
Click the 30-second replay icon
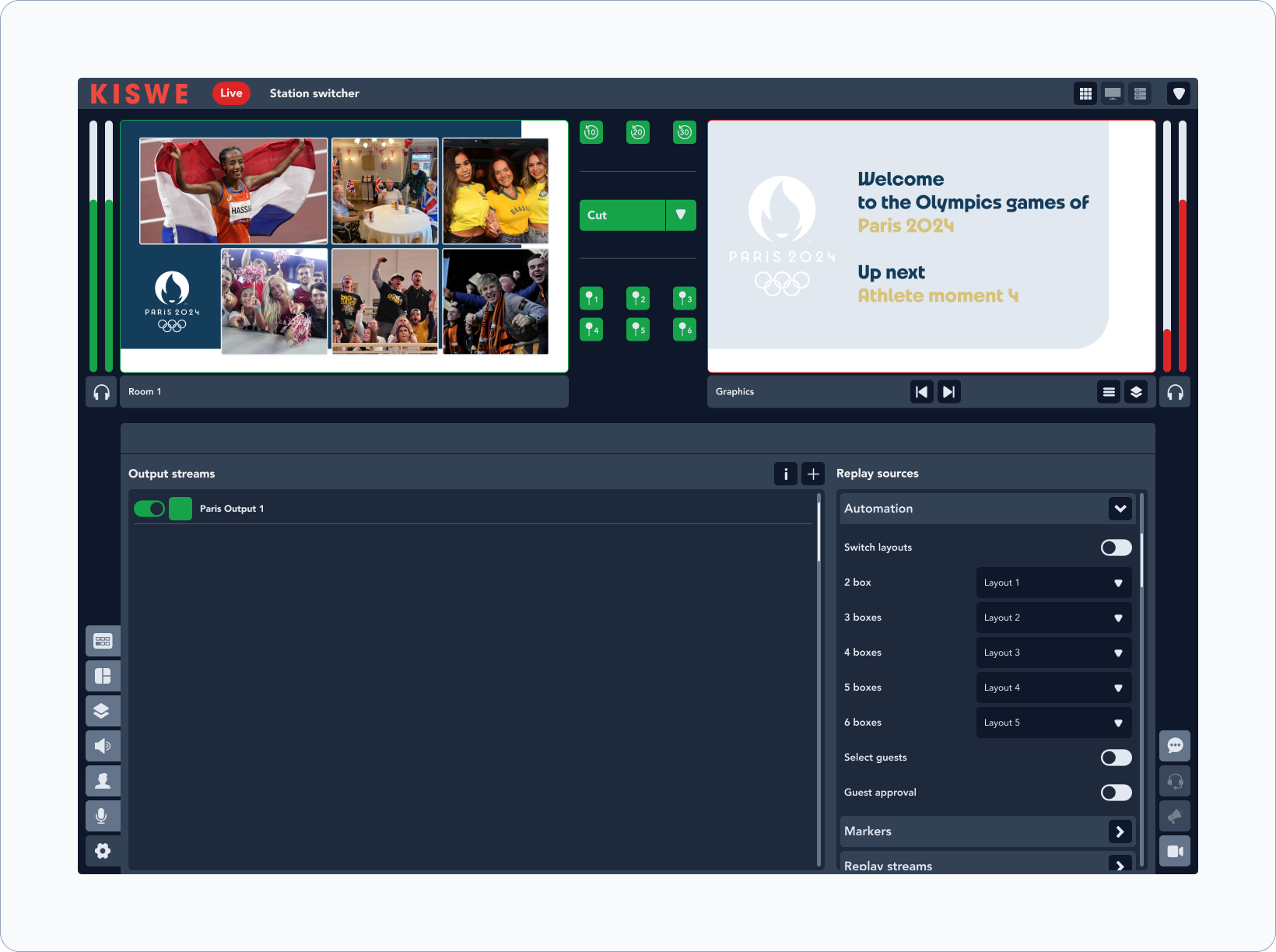pos(685,132)
